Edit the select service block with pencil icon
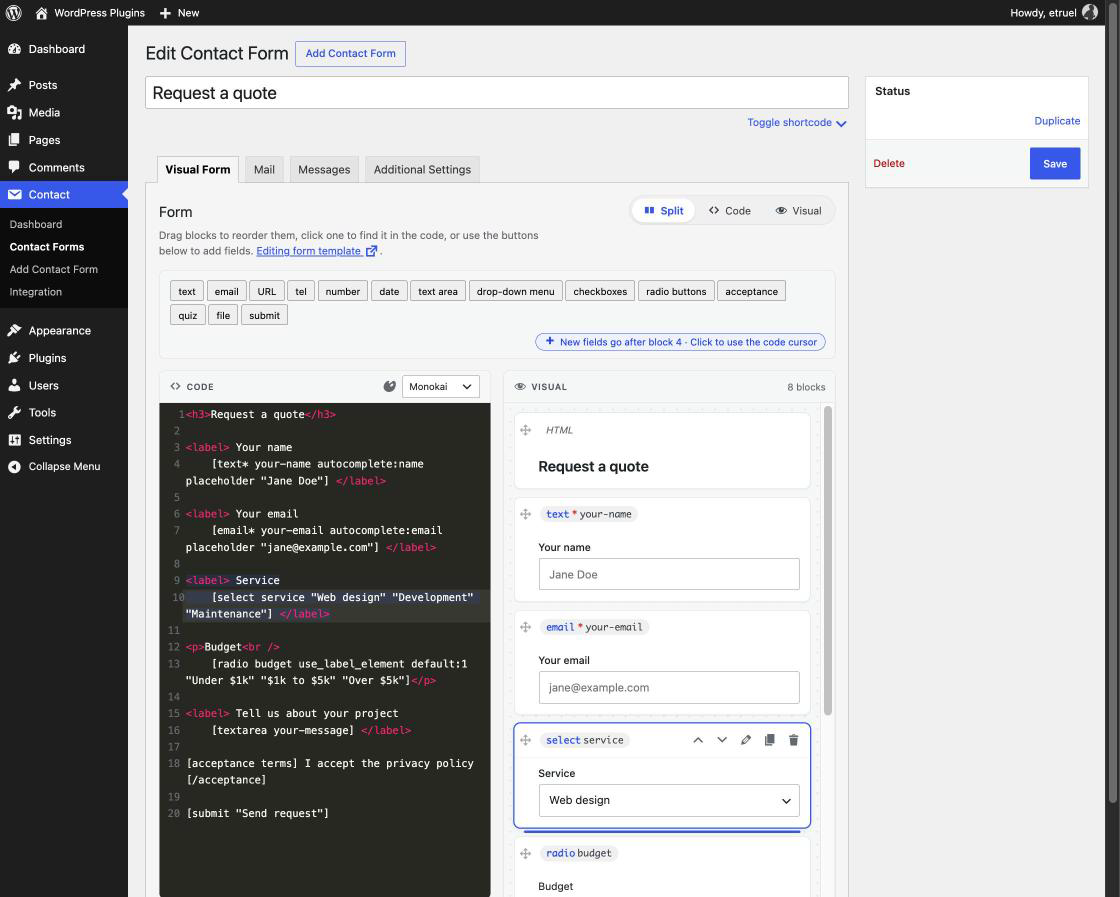This screenshot has width=1120, height=897. [x=746, y=740]
